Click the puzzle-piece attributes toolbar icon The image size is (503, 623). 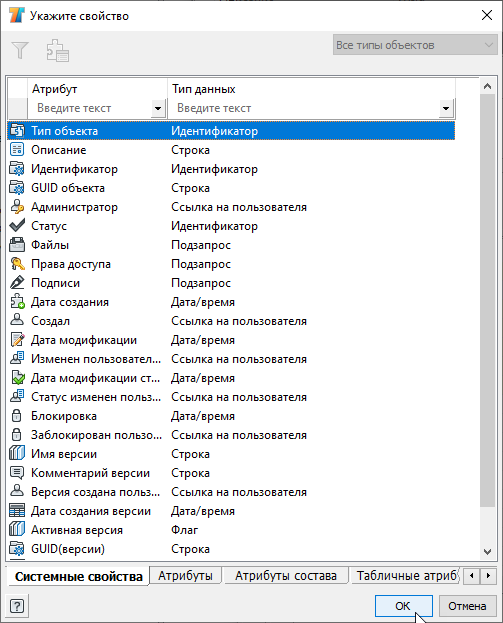click(x=58, y=50)
